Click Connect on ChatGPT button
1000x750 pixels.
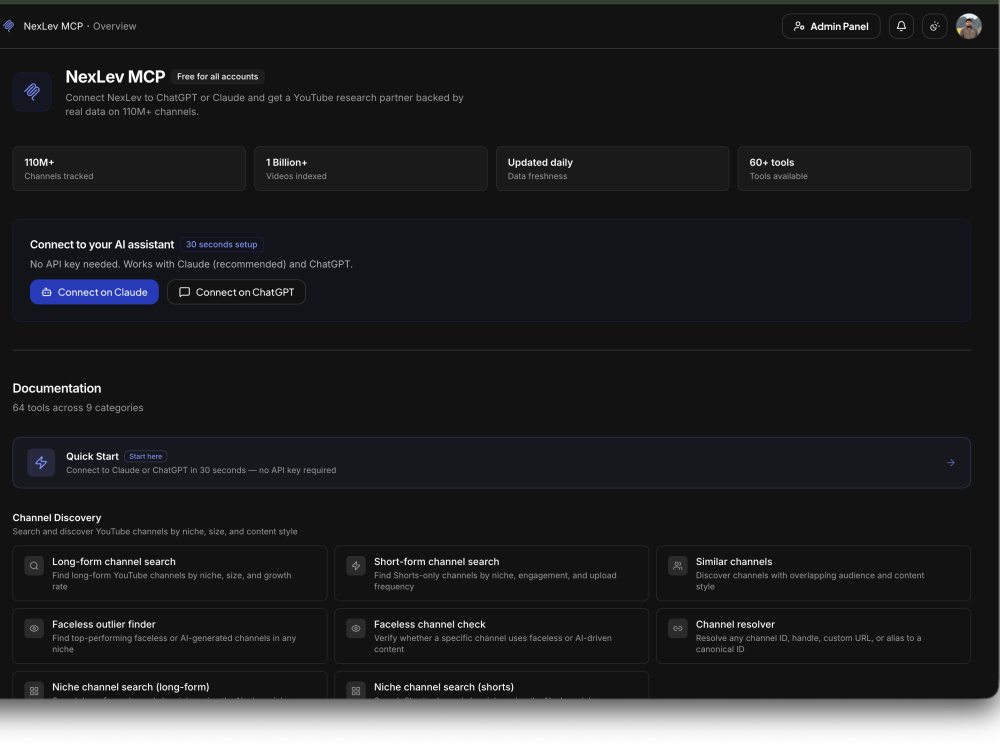(x=236, y=292)
